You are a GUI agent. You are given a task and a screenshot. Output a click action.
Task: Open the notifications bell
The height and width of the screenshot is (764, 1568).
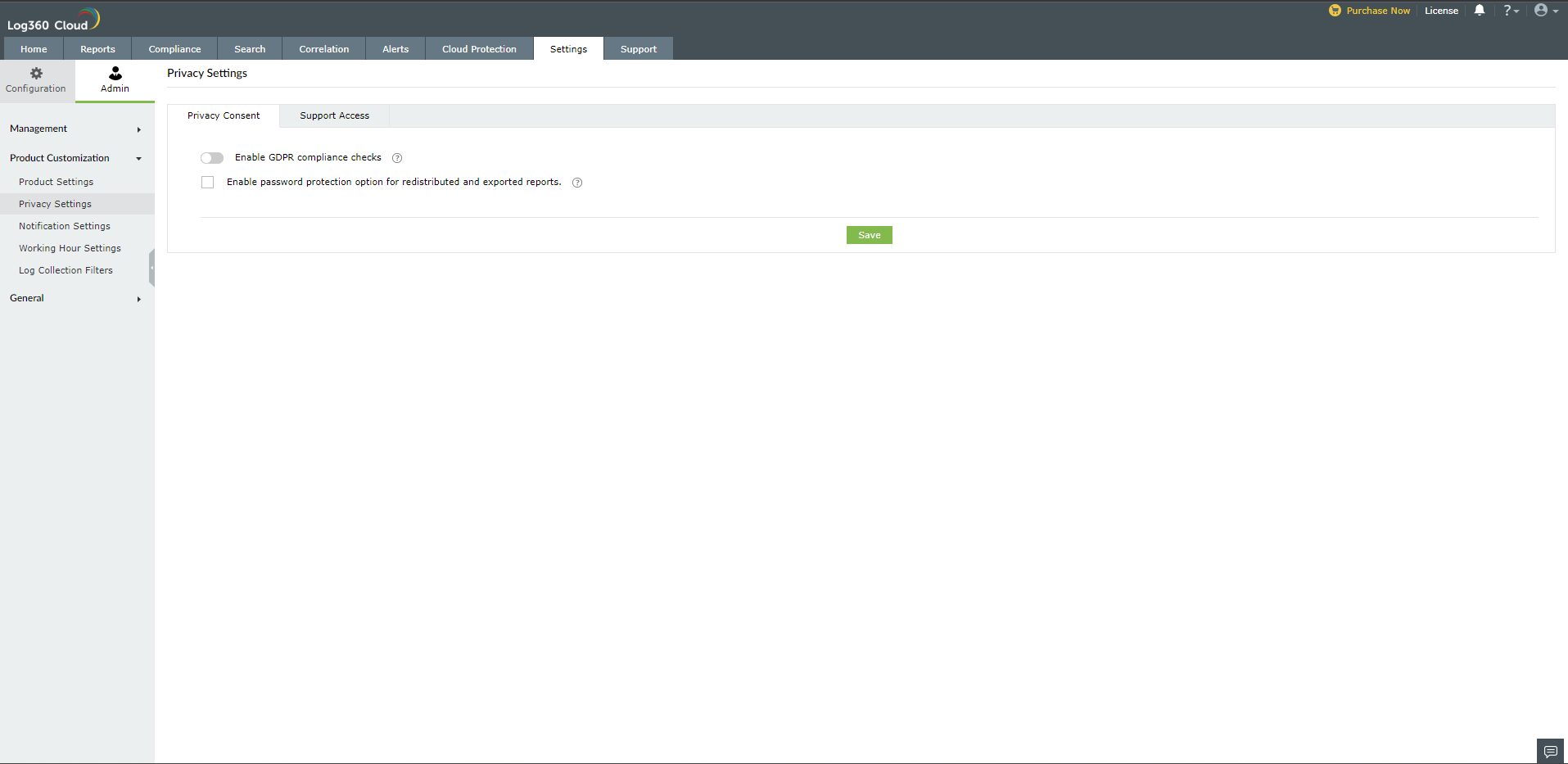click(x=1480, y=11)
